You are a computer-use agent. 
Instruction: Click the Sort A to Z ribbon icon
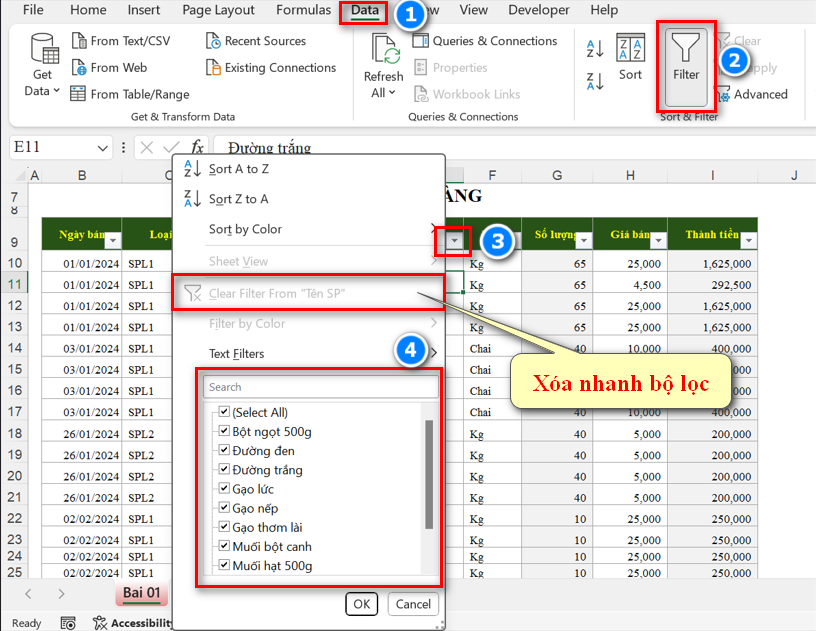click(x=595, y=49)
